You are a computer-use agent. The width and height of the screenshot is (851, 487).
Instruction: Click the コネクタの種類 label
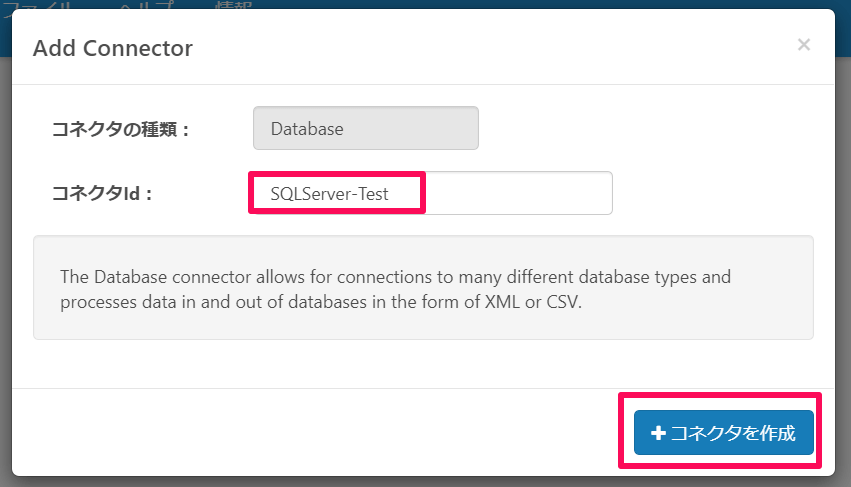pyautogui.click(x=120, y=129)
